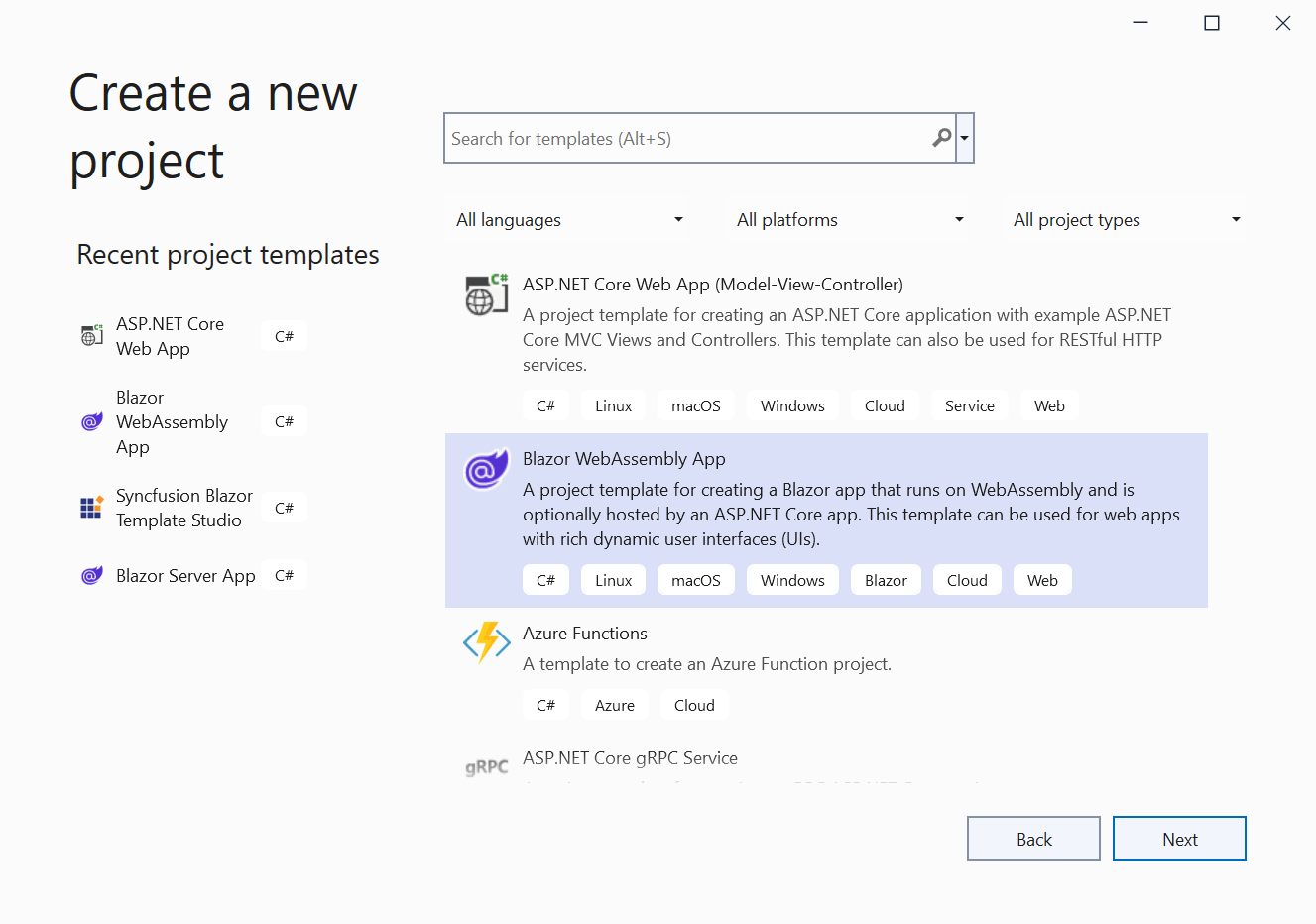This screenshot has height=924, width=1316.
Task: Click the Blazor WebAssembly App list icon
Action: point(486,469)
